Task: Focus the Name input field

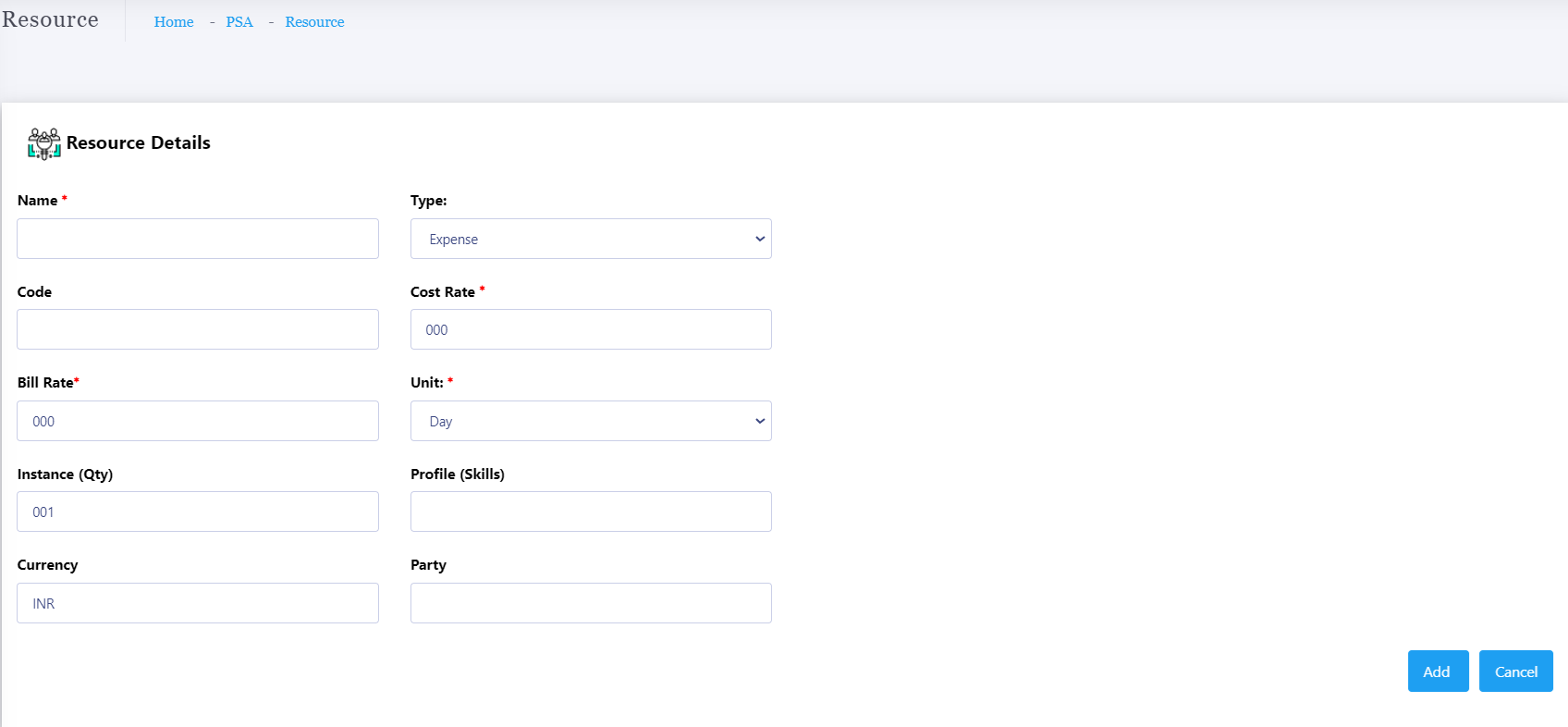Action: point(198,239)
